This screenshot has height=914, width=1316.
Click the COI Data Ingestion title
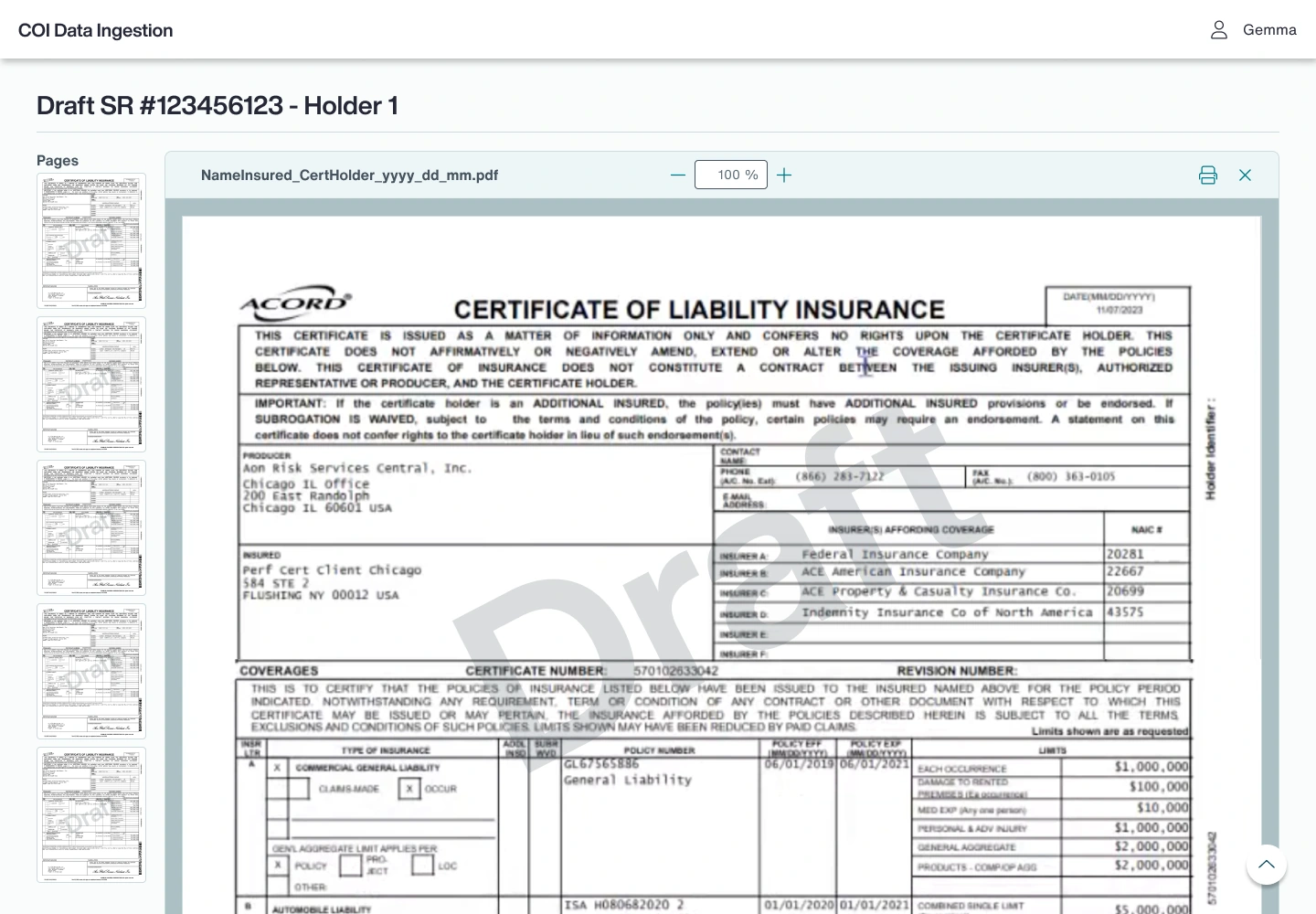(96, 30)
